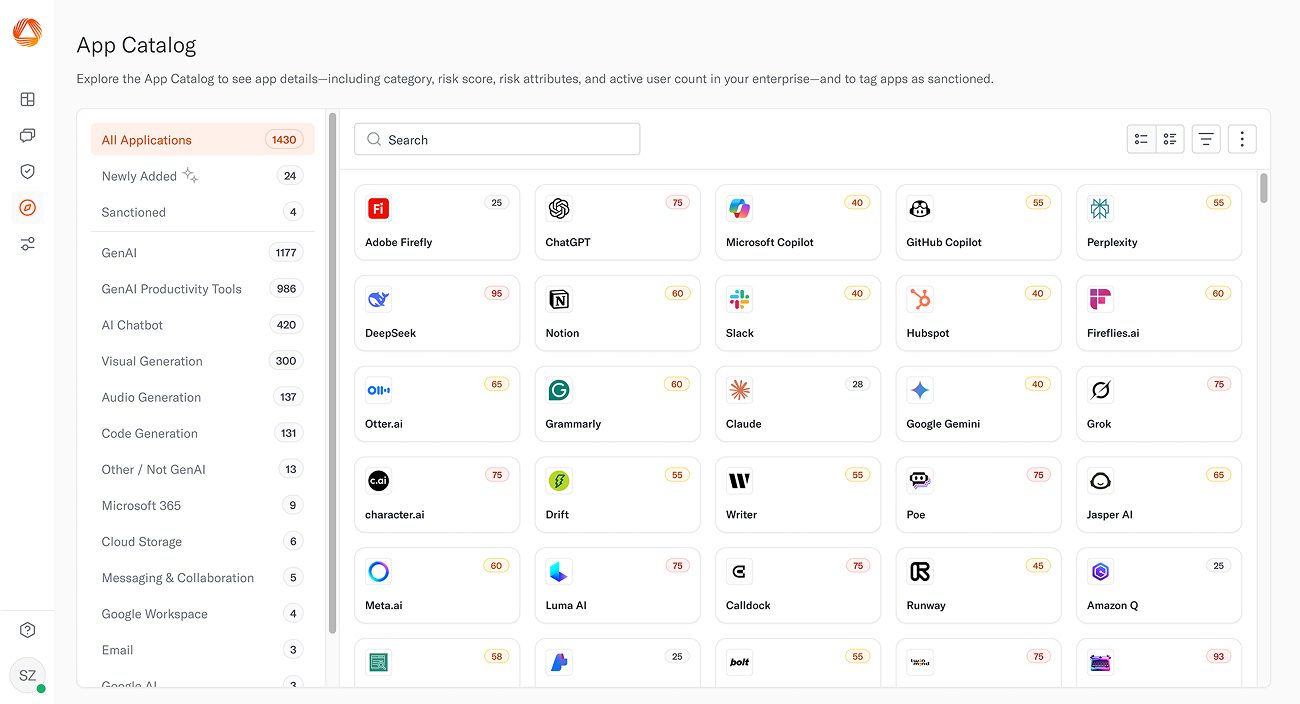Switch to compact list view
The image size is (1300, 704).
[1141, 139]
